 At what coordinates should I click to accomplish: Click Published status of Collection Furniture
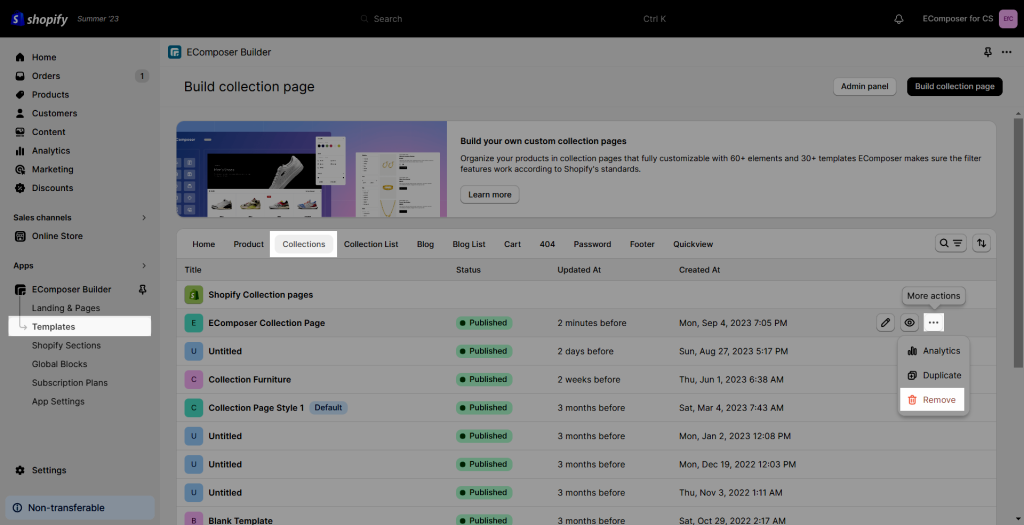(484, 379)
